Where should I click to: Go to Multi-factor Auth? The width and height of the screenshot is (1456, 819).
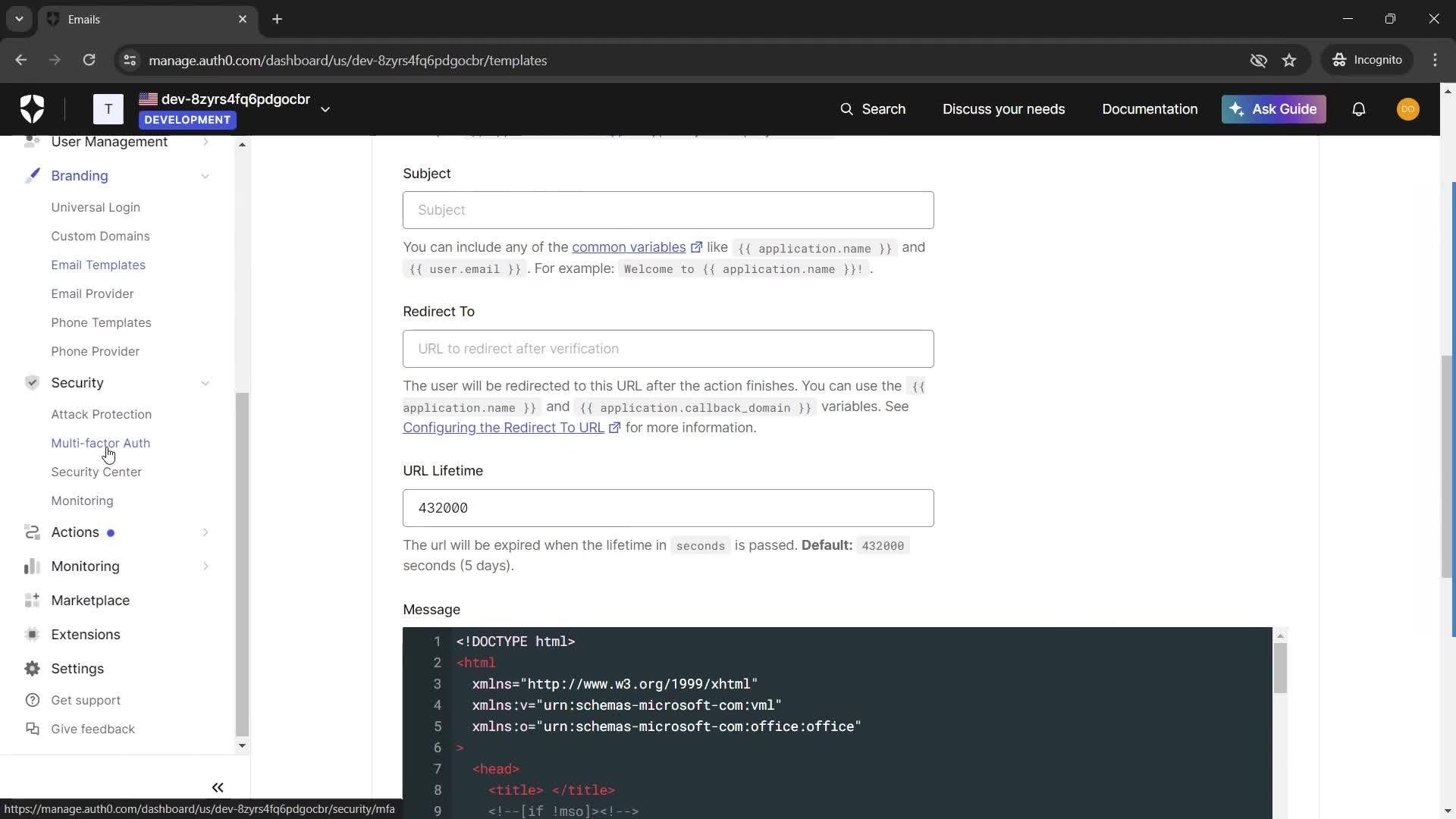click(100, 443)
